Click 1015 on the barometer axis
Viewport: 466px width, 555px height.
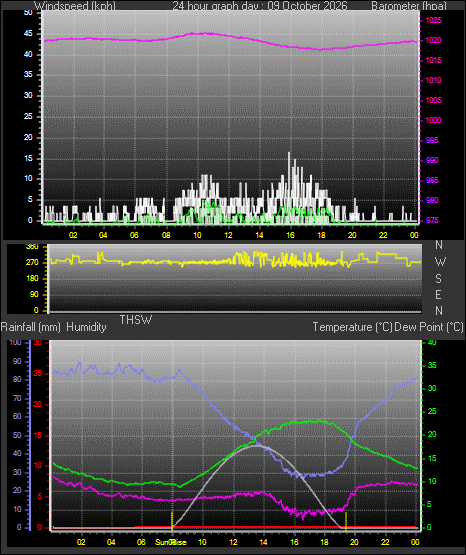pos(433,61)
